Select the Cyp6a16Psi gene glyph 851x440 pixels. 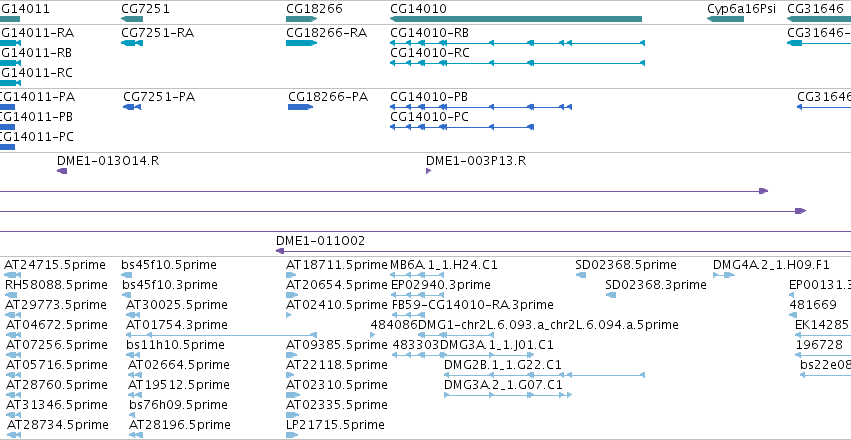tap(725, 19)
